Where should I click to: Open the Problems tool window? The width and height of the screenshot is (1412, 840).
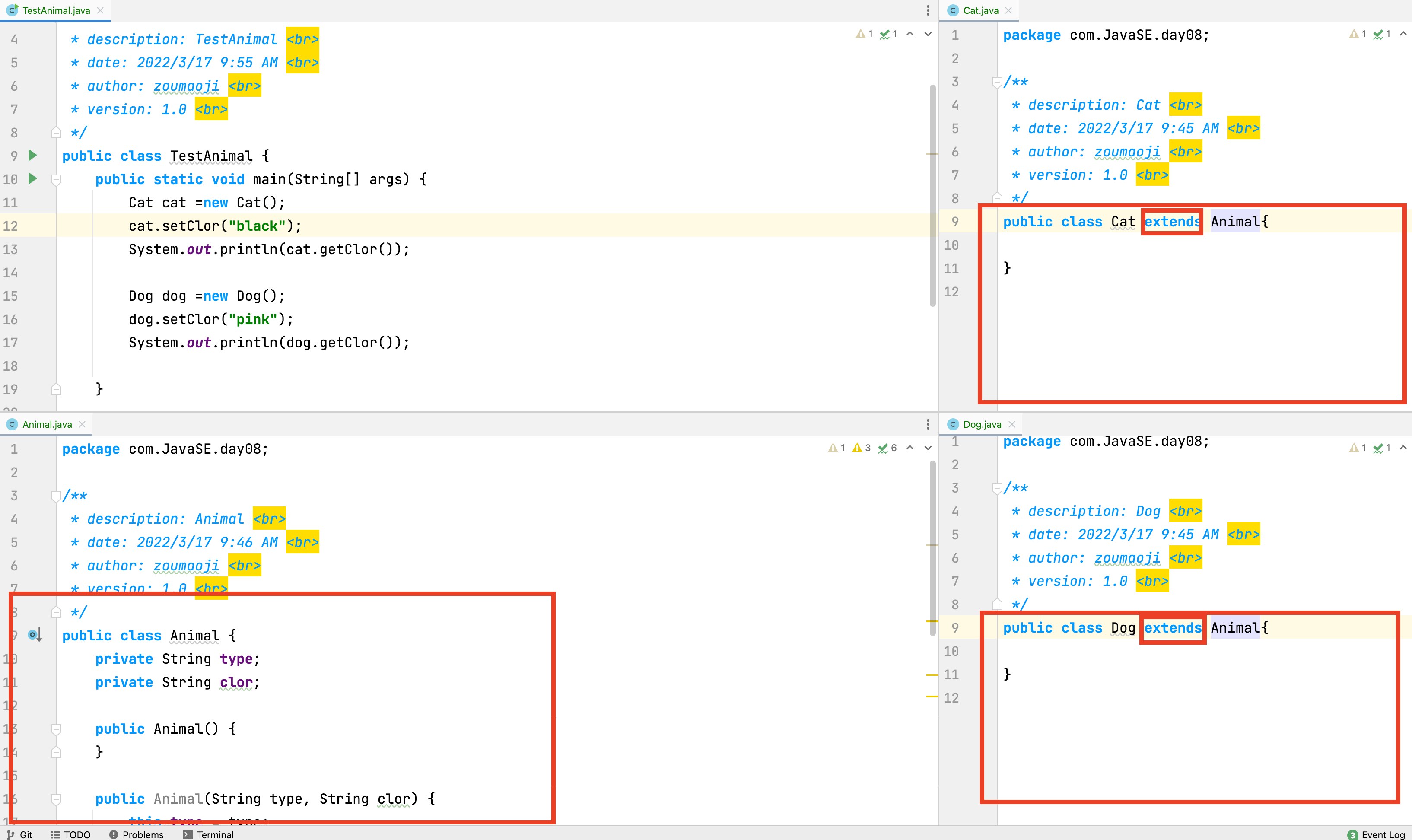(x=137, y=834)
